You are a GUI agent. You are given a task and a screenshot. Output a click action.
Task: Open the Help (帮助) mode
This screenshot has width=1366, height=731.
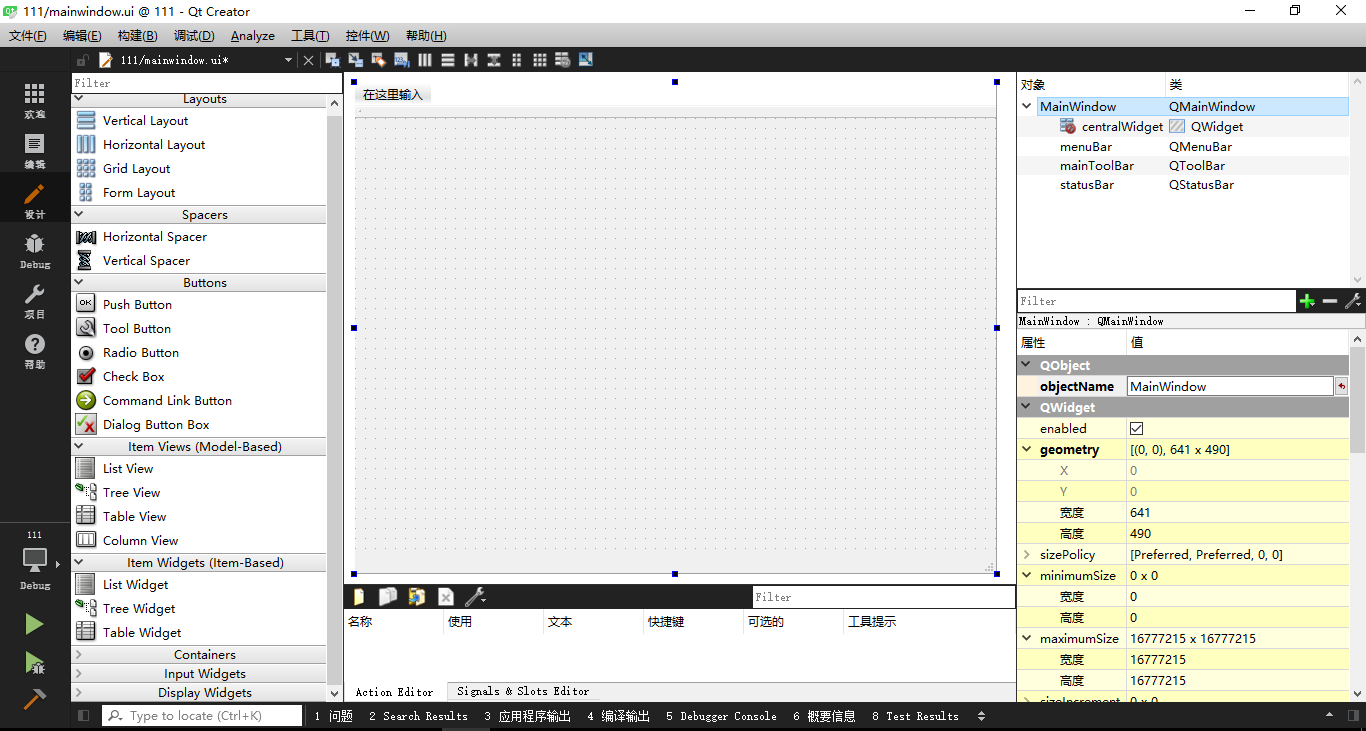(x=34, y=351)
